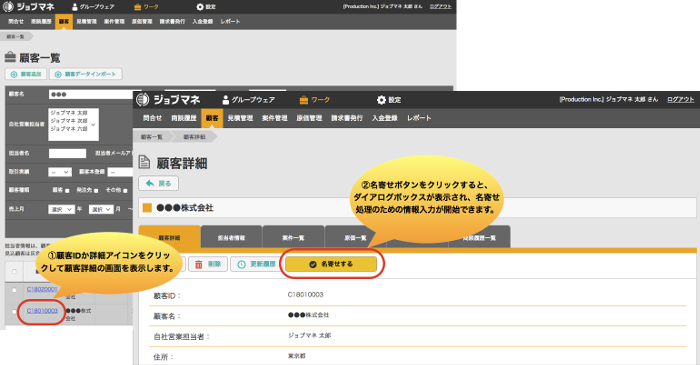The height and width of the screenshot is (365, 700).
Task: Click the 自社営業担当者 value ジョブマネ 太郎
Action: click(x=309, y=336)
